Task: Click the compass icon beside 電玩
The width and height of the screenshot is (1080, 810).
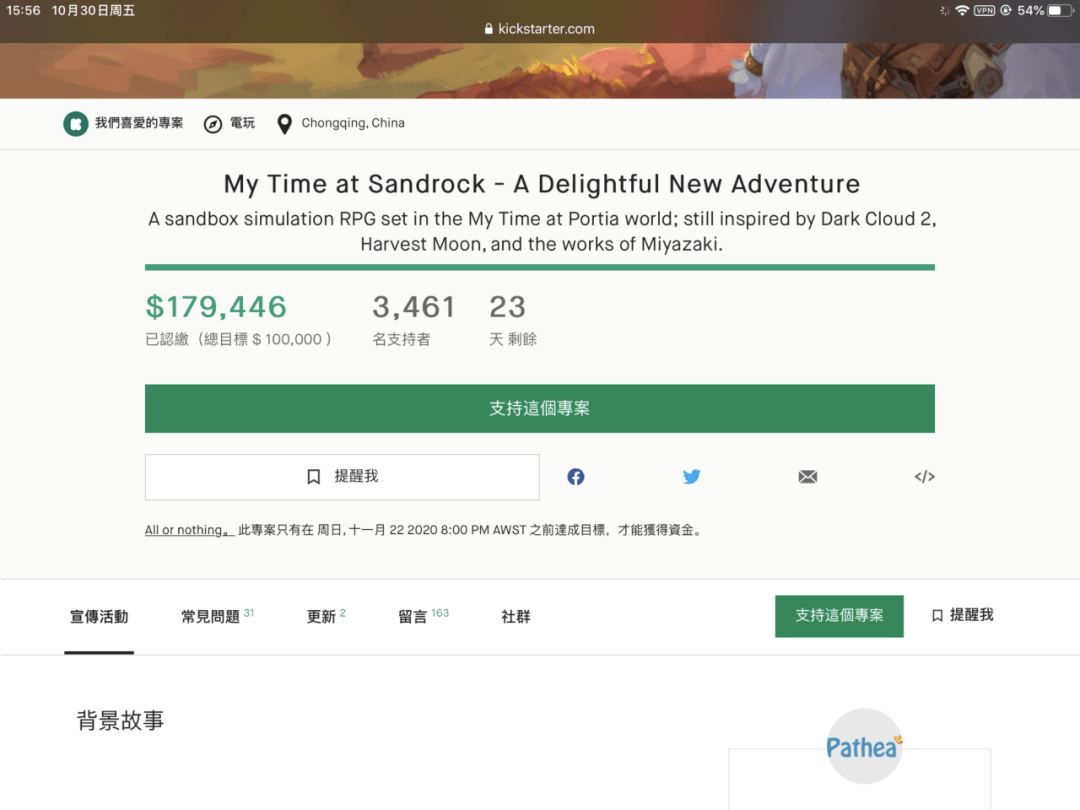Action: tap(213, 124)
